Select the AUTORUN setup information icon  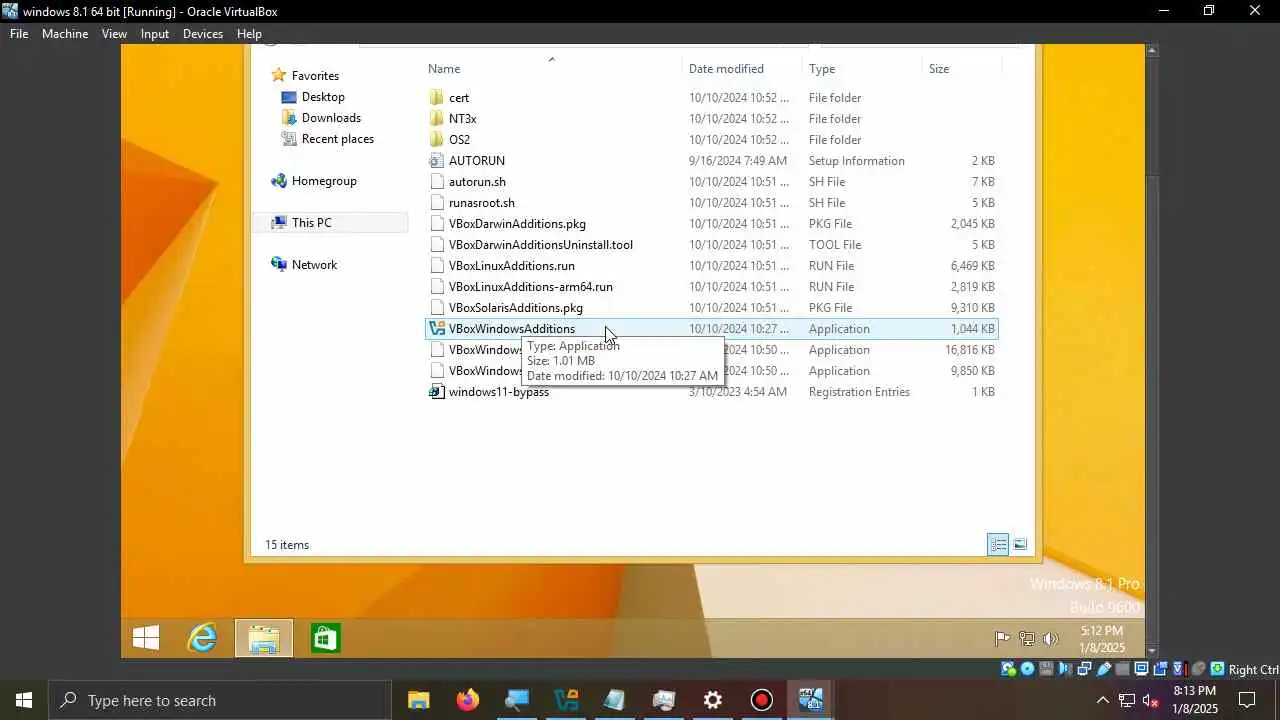point(436,161)
